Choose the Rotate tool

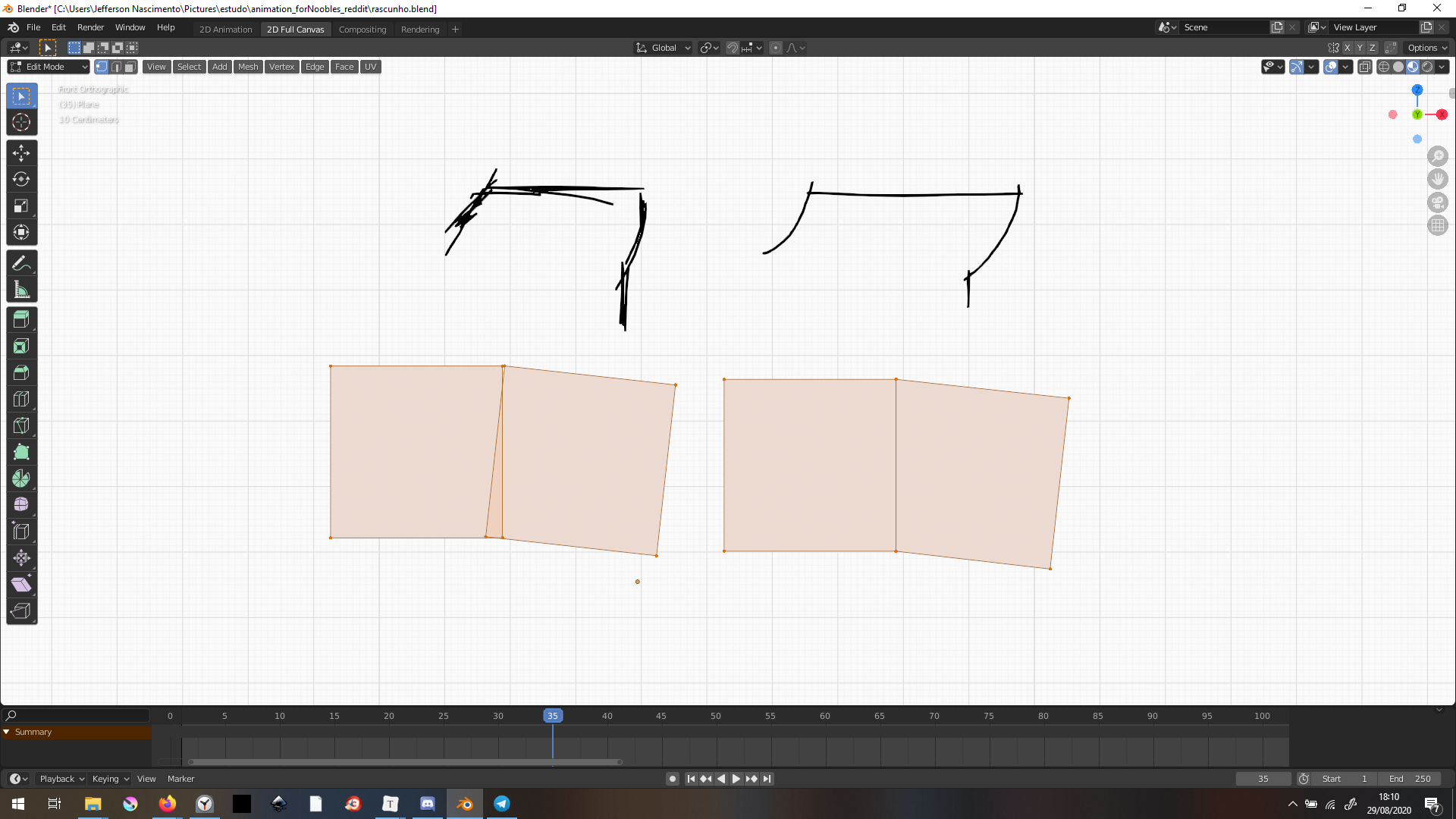(x=21, y=179)
